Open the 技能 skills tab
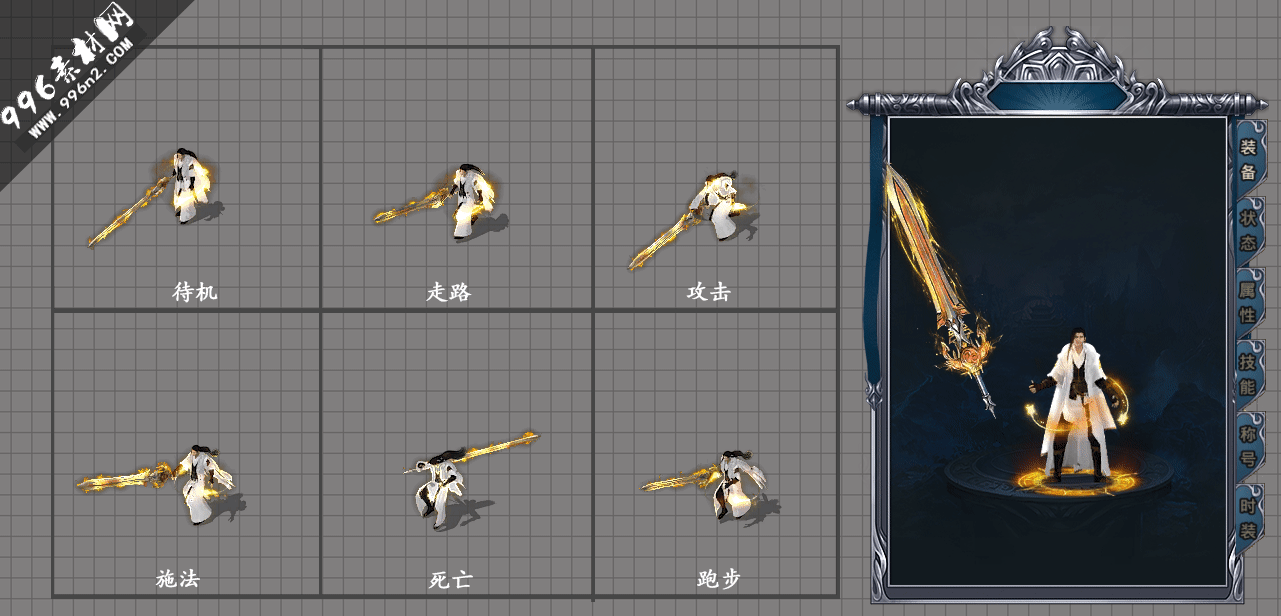 (x=1248, y=374)
